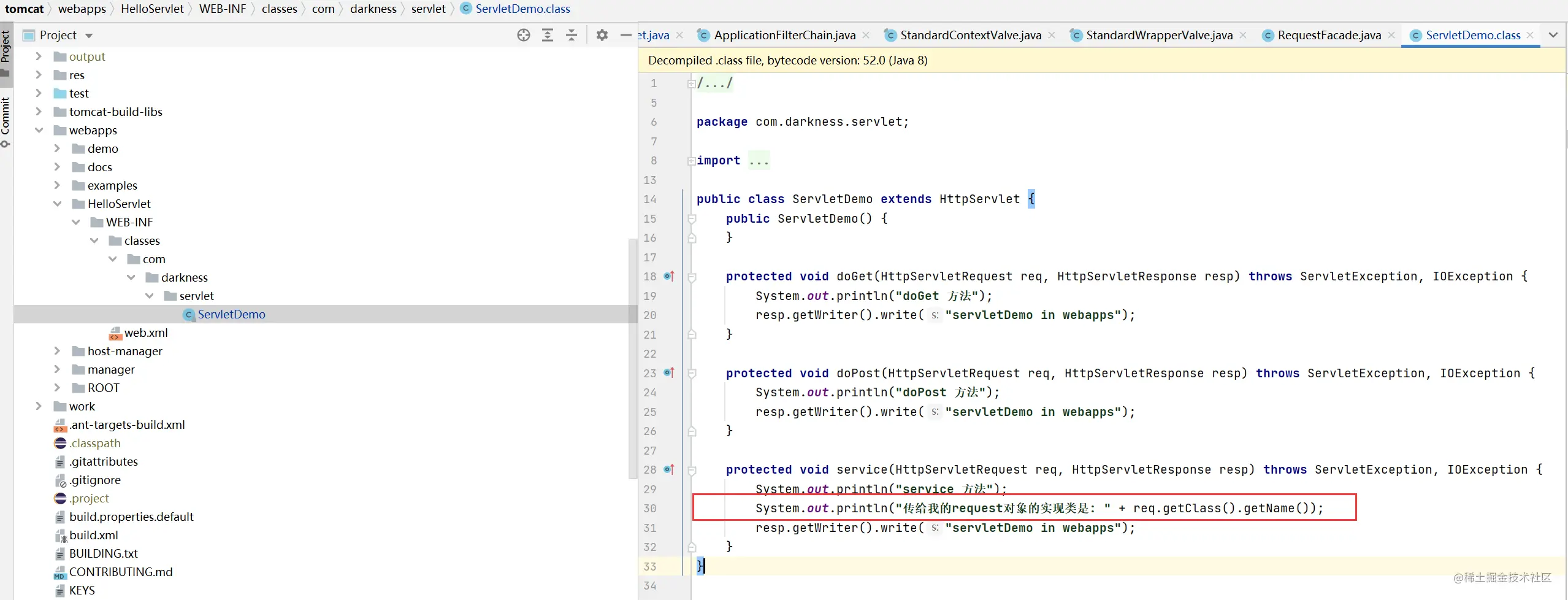The image size is (1568, 600).
Task: Collapse the classes folder
Action: [x=94, y=240]
